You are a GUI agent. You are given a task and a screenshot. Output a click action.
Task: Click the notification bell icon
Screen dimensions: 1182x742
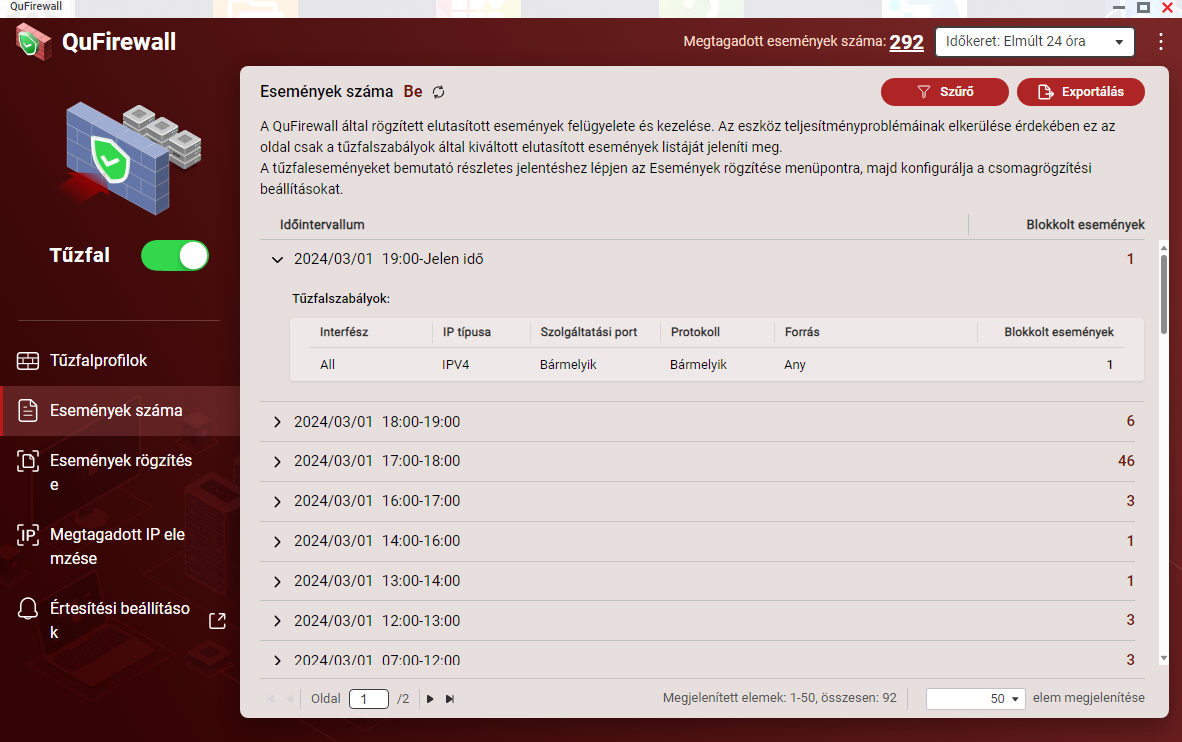coord(28,609)
